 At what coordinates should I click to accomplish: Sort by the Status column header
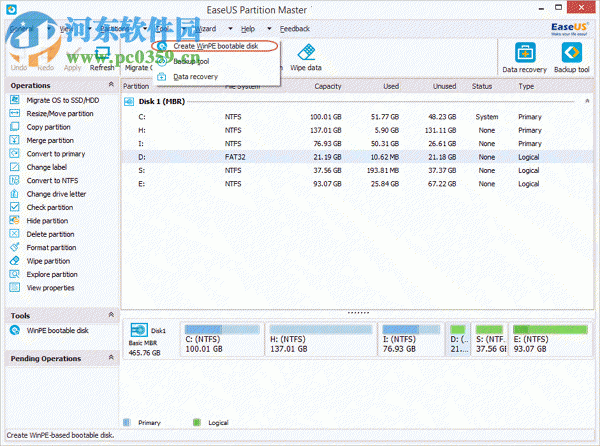click(482, 86)
